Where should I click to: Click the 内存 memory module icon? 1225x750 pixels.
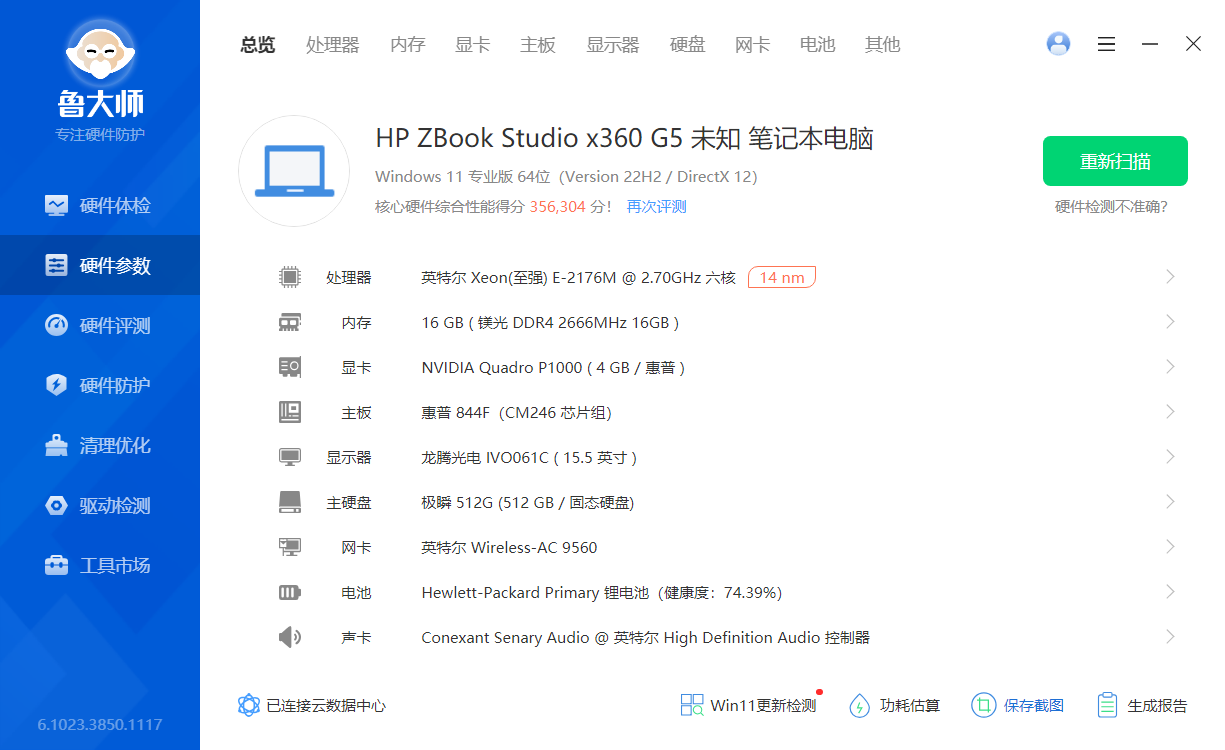click(290, 322)
